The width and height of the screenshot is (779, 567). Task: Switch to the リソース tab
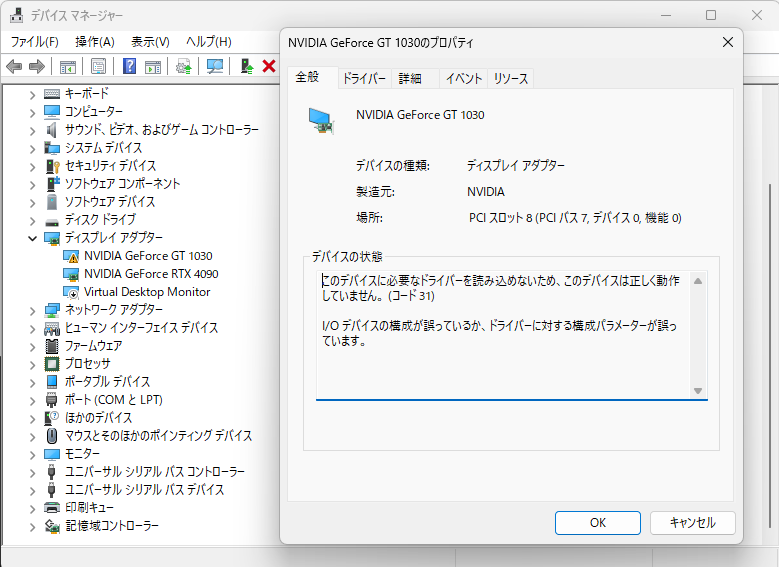(x=511, y=79)
